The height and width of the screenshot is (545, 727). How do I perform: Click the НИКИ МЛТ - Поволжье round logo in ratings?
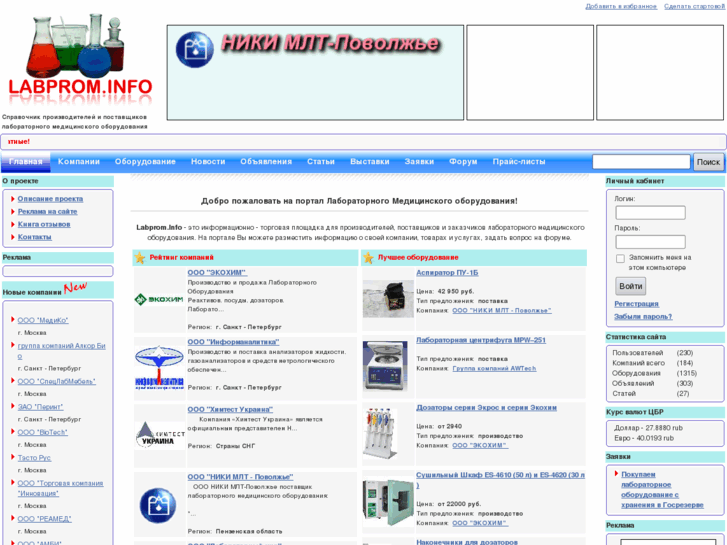(x=158, y=505)
